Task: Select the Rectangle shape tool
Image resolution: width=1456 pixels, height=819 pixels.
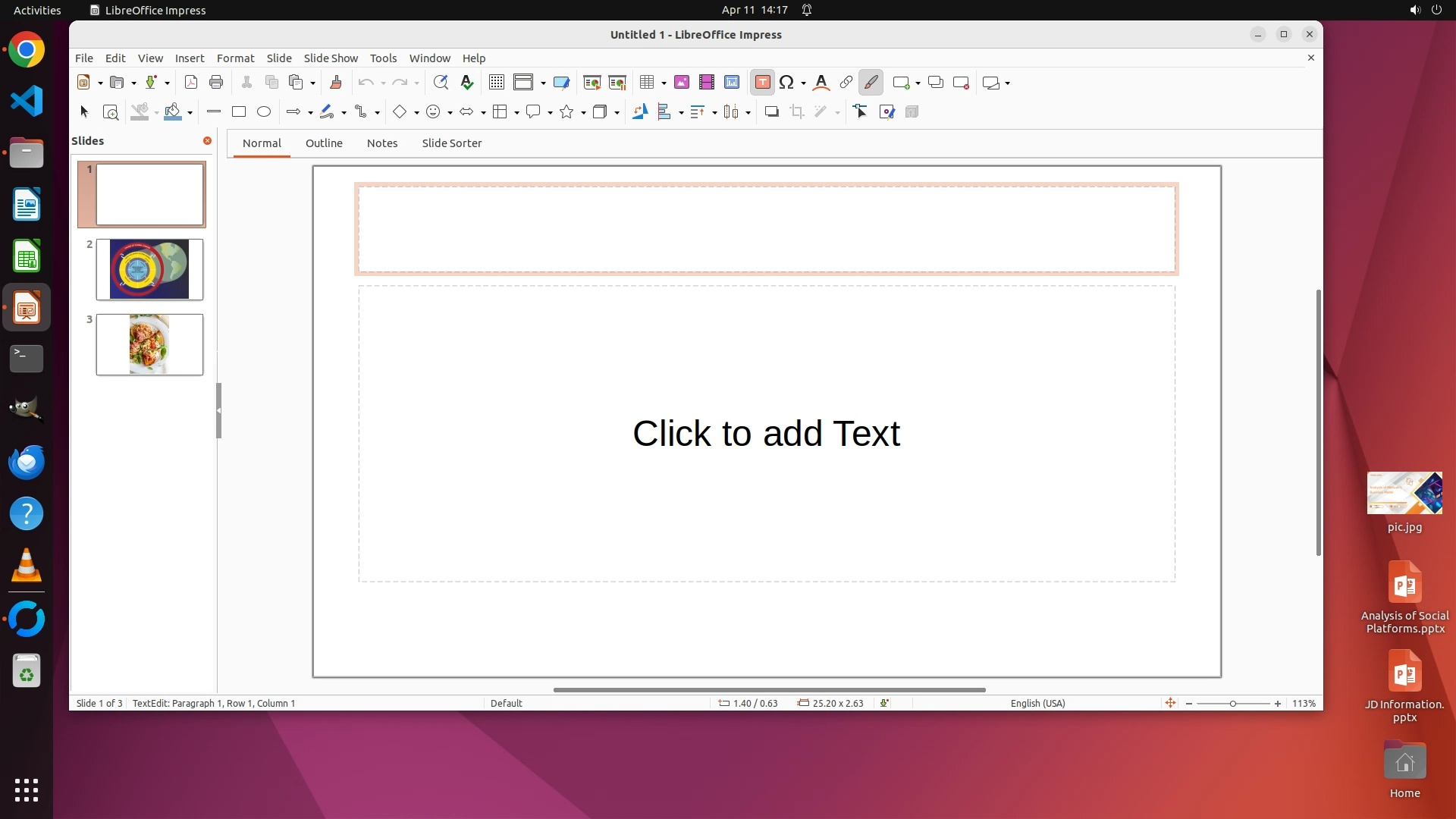Action: pyautogui.click(x=239, y=112)
